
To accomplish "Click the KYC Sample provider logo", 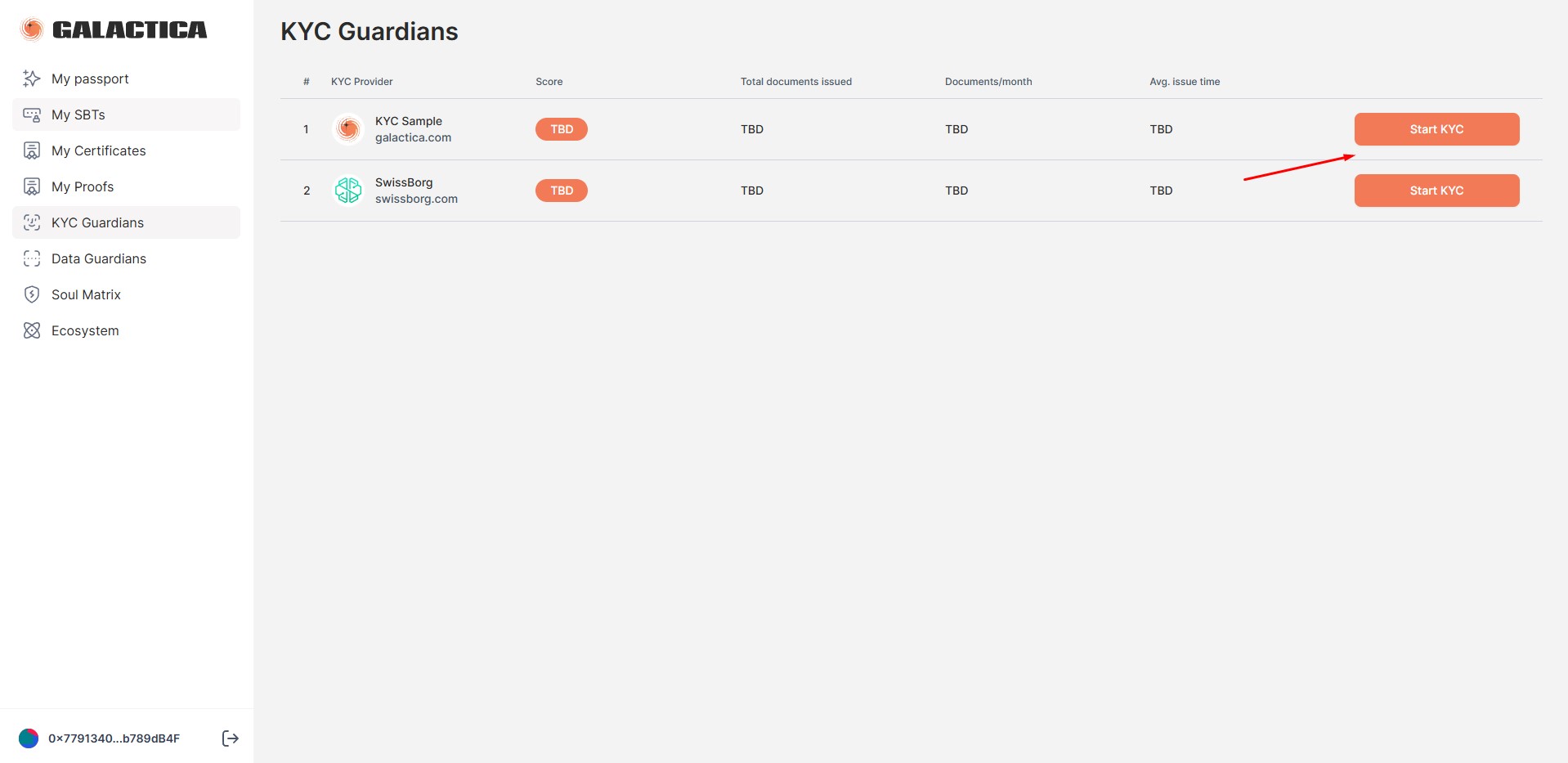I will 348,129.
